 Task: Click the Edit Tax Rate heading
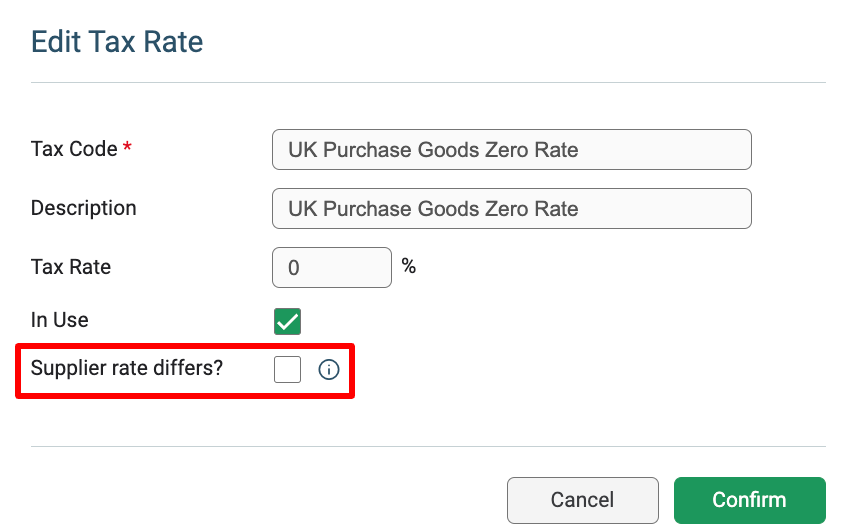pyautogui.click(x=117, y=42)
